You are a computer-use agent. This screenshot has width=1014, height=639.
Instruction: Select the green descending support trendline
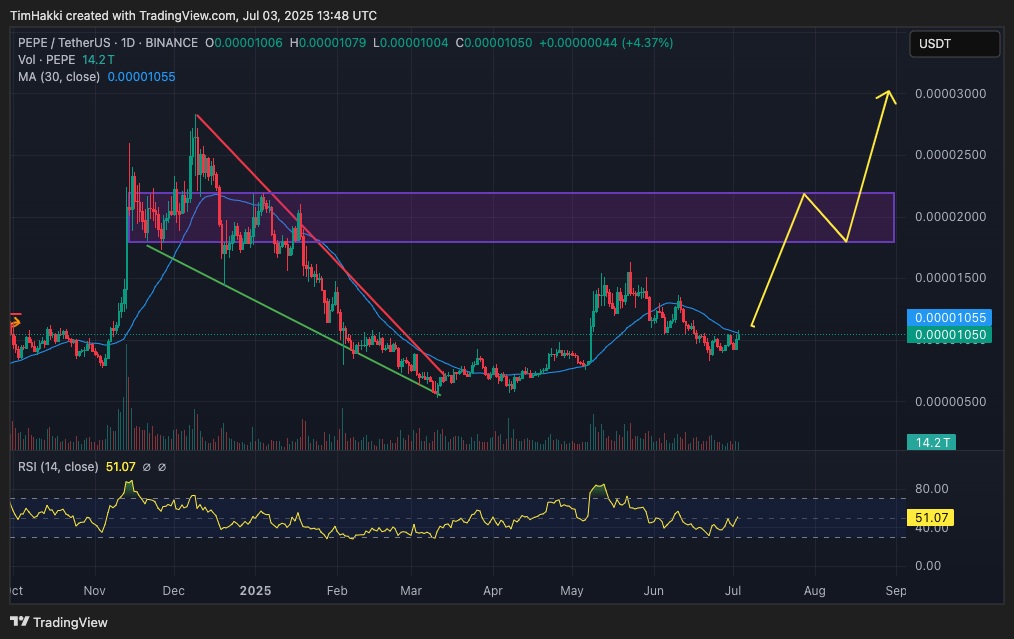pos(292,320)
